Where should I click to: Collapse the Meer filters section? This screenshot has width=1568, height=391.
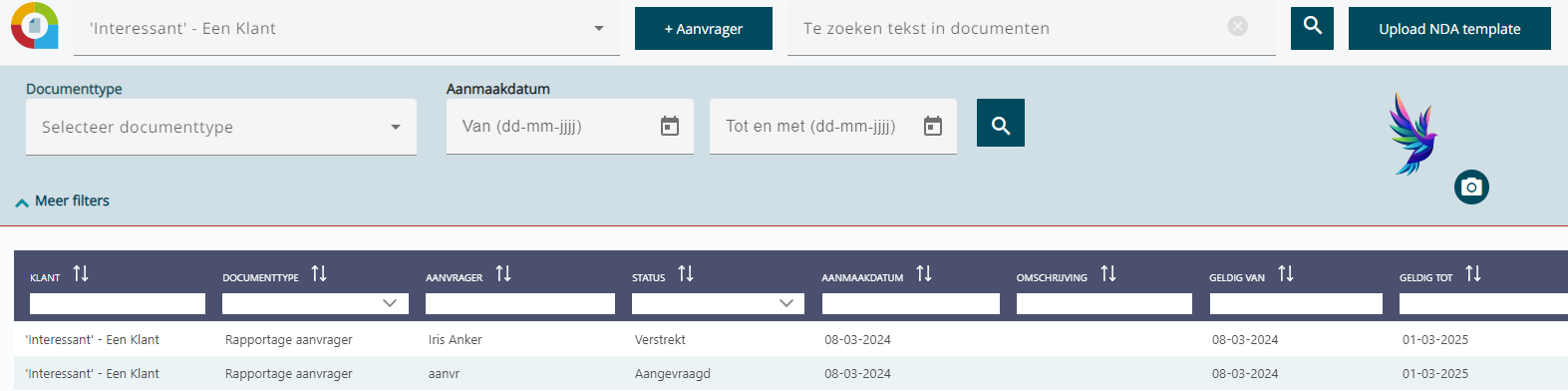point(62,200)
